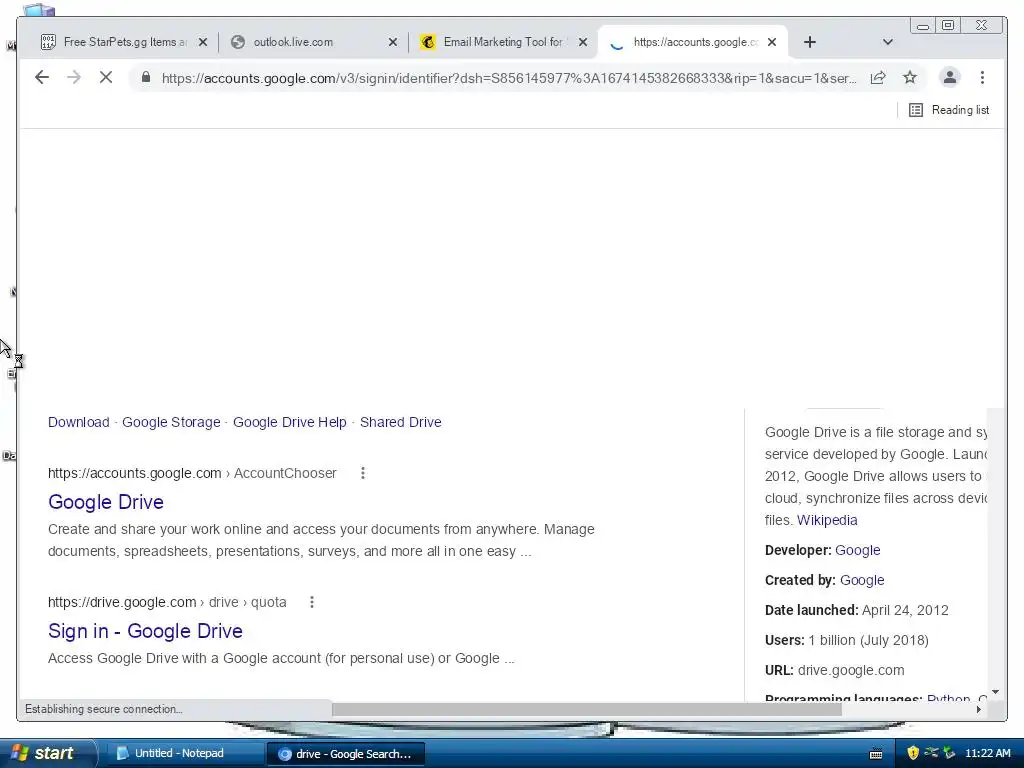The height and width of the screenshot is (768, 1024).
Task: Open options for drive.google.com result
Action: point(312,602)
